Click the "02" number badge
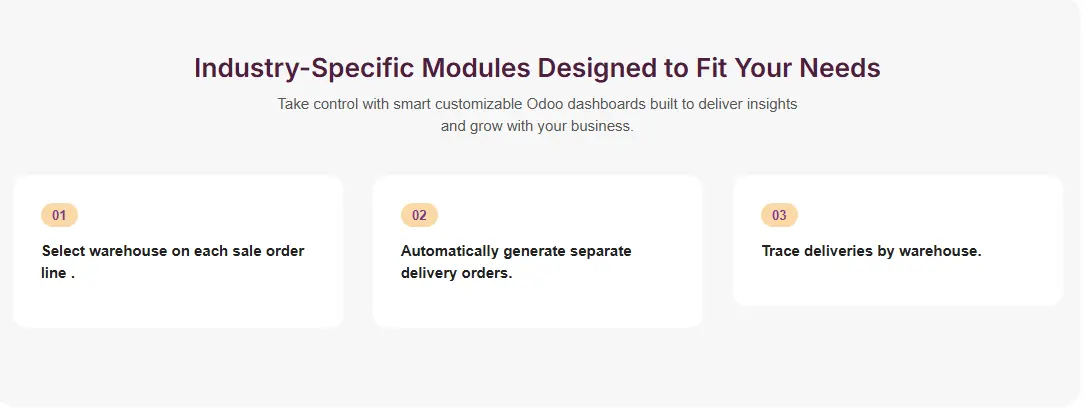 tap(419, 215)
